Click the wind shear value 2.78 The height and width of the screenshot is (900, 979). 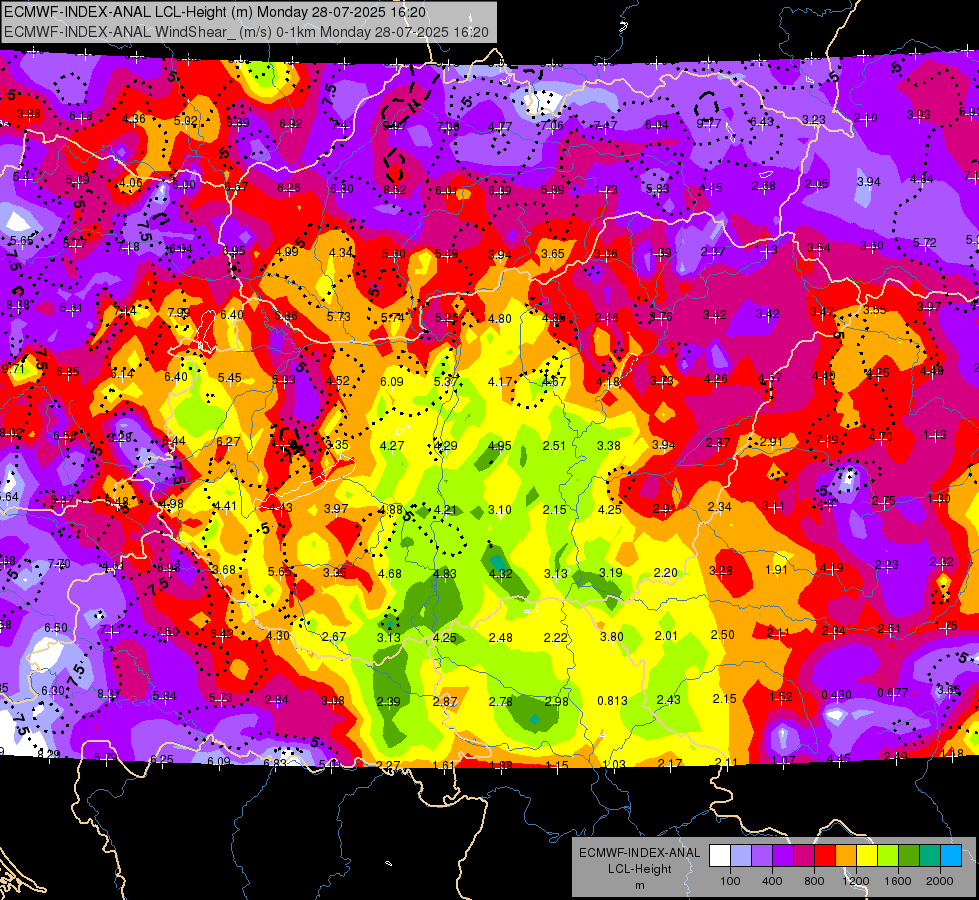pyautogui.click(x=501, y=701)
